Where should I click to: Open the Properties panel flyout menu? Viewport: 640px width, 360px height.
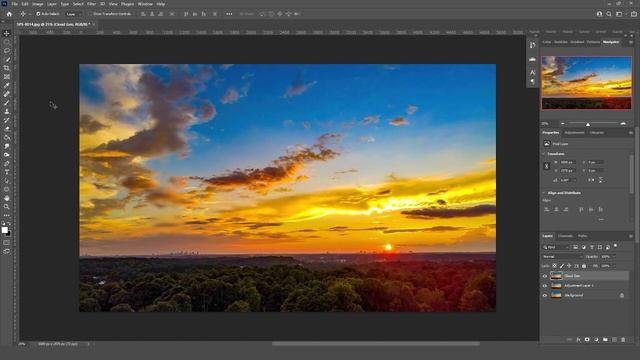pyautogui.click(x=631, y=133)
